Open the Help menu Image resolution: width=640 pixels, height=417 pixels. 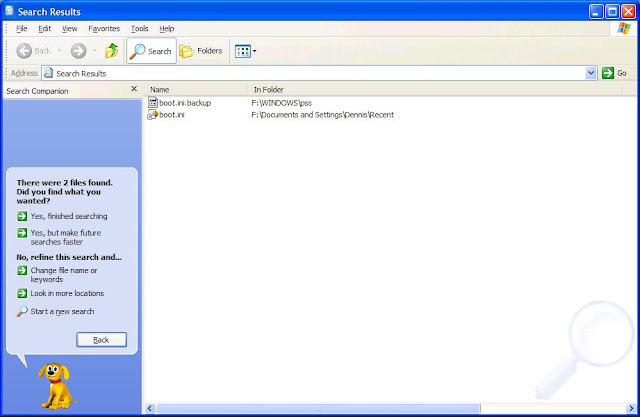[167, 29]
